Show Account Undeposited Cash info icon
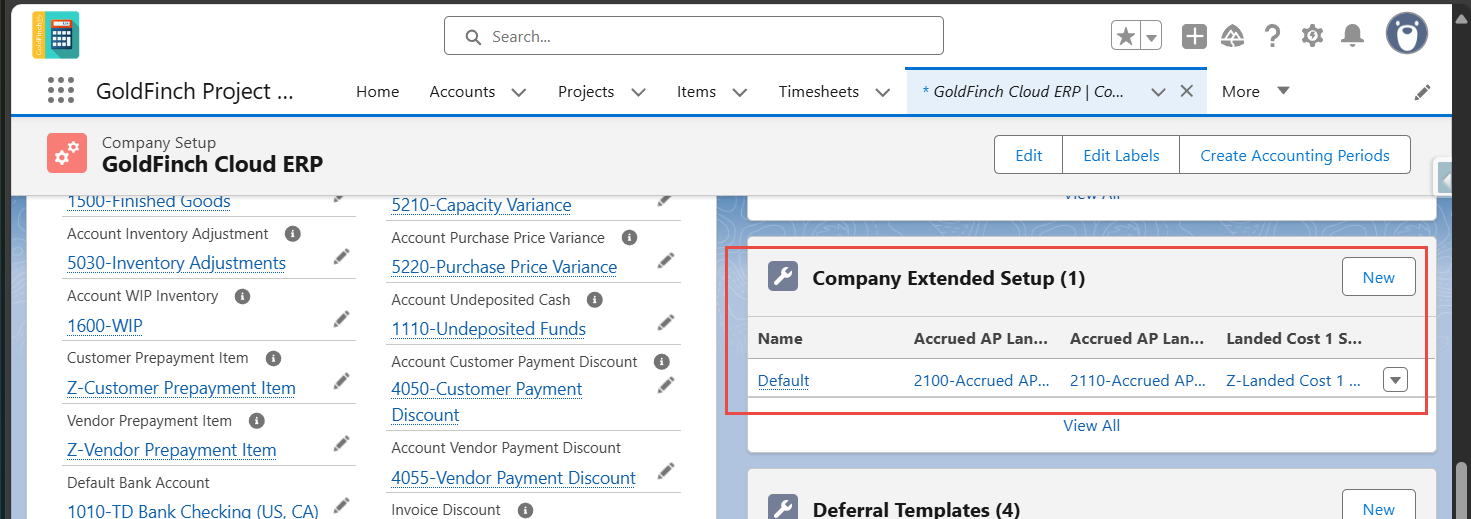The image size is (1471, 519). pos(595,300)
